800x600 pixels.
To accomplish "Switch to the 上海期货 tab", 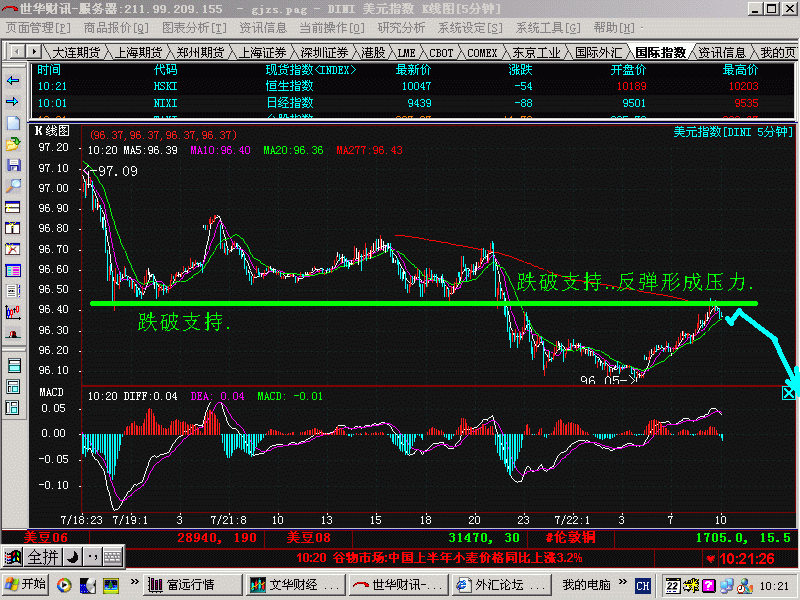I will coord(138,53).
